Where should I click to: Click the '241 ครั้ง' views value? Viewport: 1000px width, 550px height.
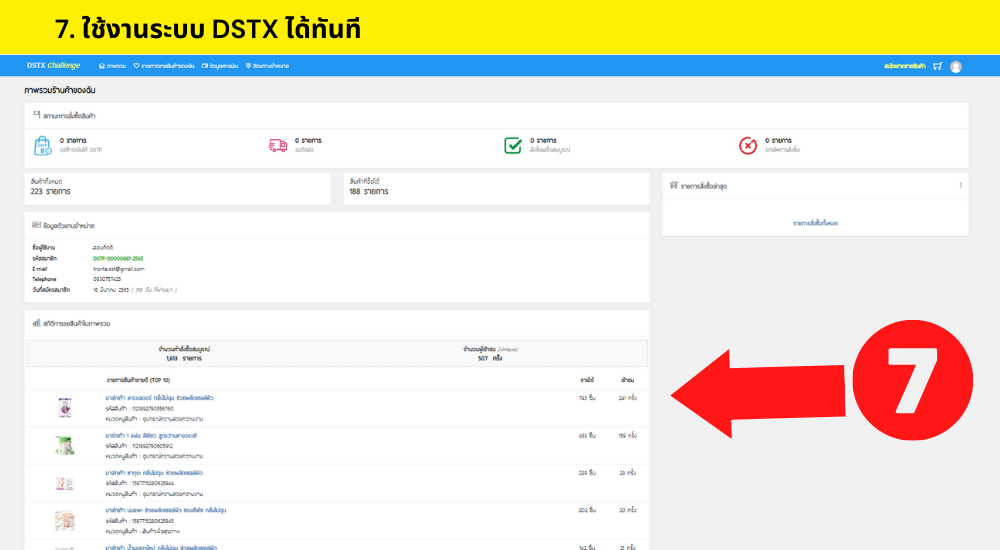click(x=628, y=398)
